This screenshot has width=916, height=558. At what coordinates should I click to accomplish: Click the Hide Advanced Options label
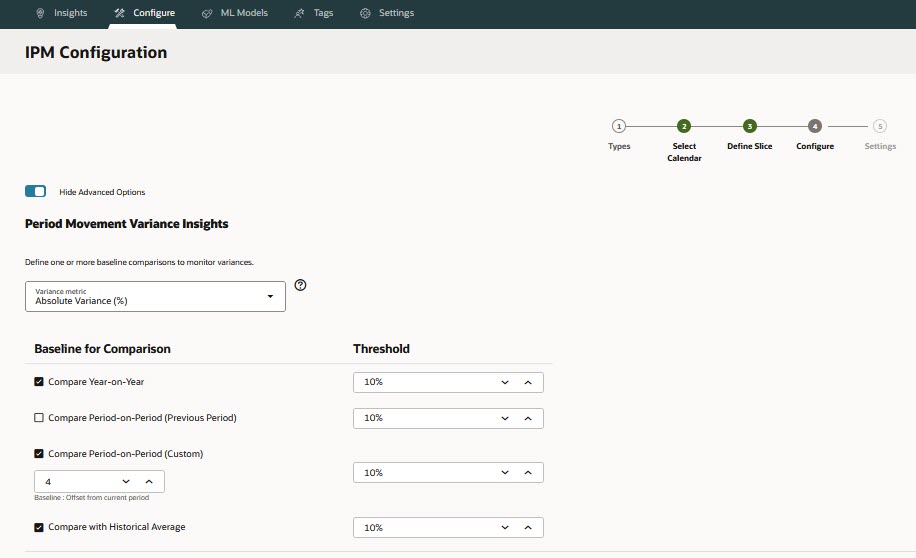tap(102, 192)
